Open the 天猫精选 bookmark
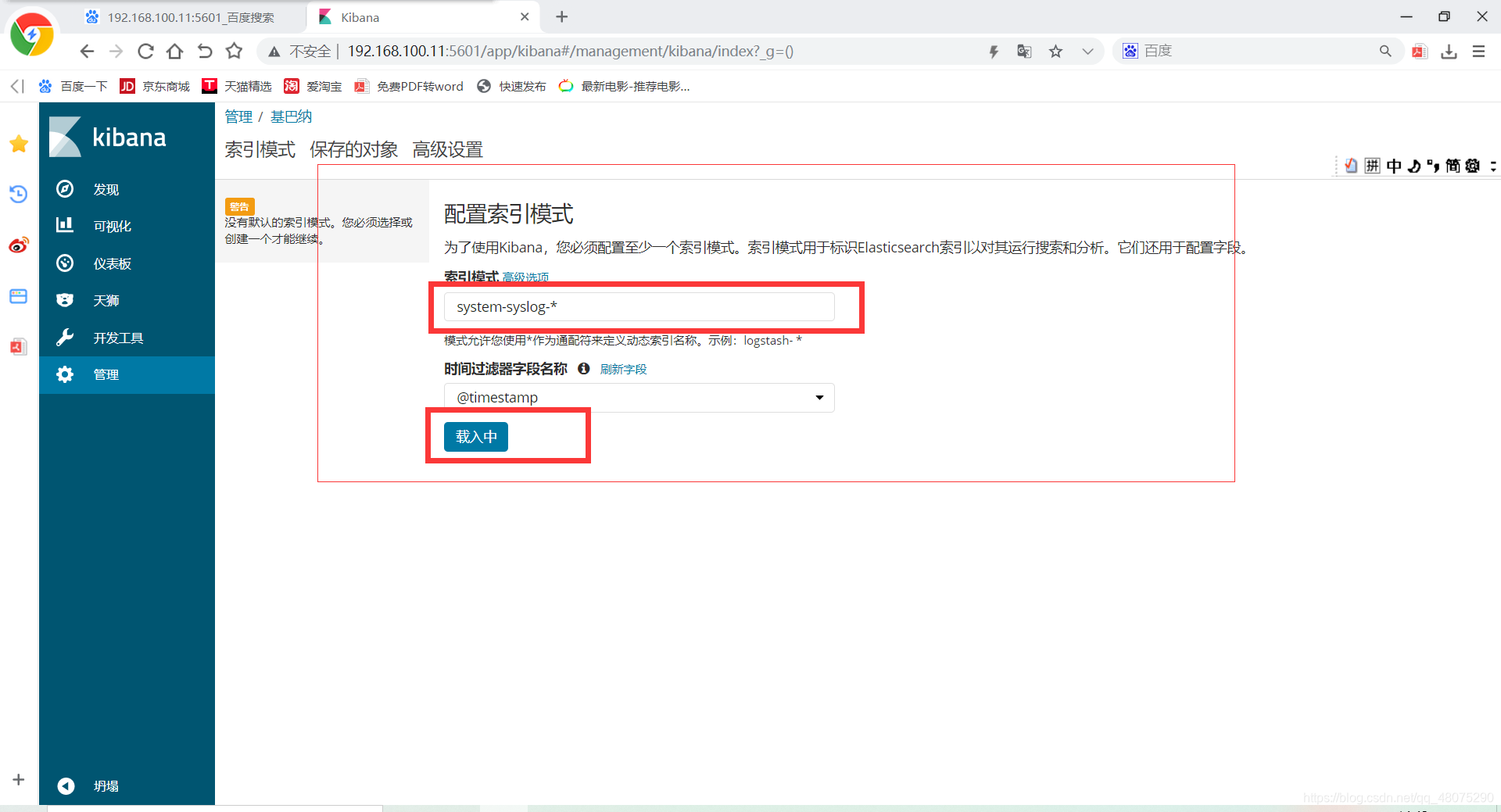The height and width of the screenshot is (812, 1501). click(237, 86)
